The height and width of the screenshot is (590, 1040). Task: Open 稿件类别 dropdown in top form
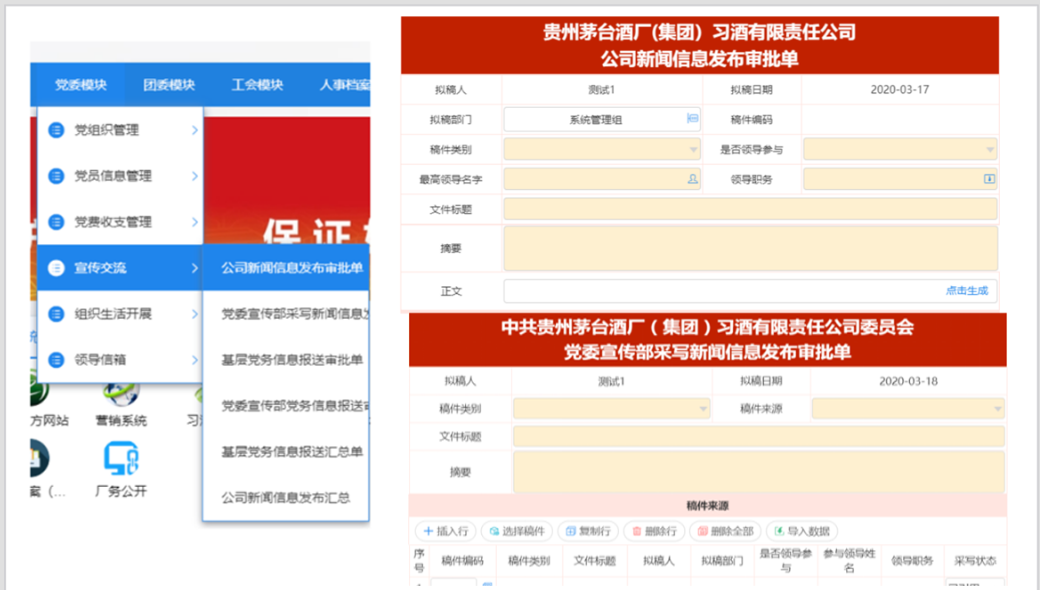pos(602,149)
